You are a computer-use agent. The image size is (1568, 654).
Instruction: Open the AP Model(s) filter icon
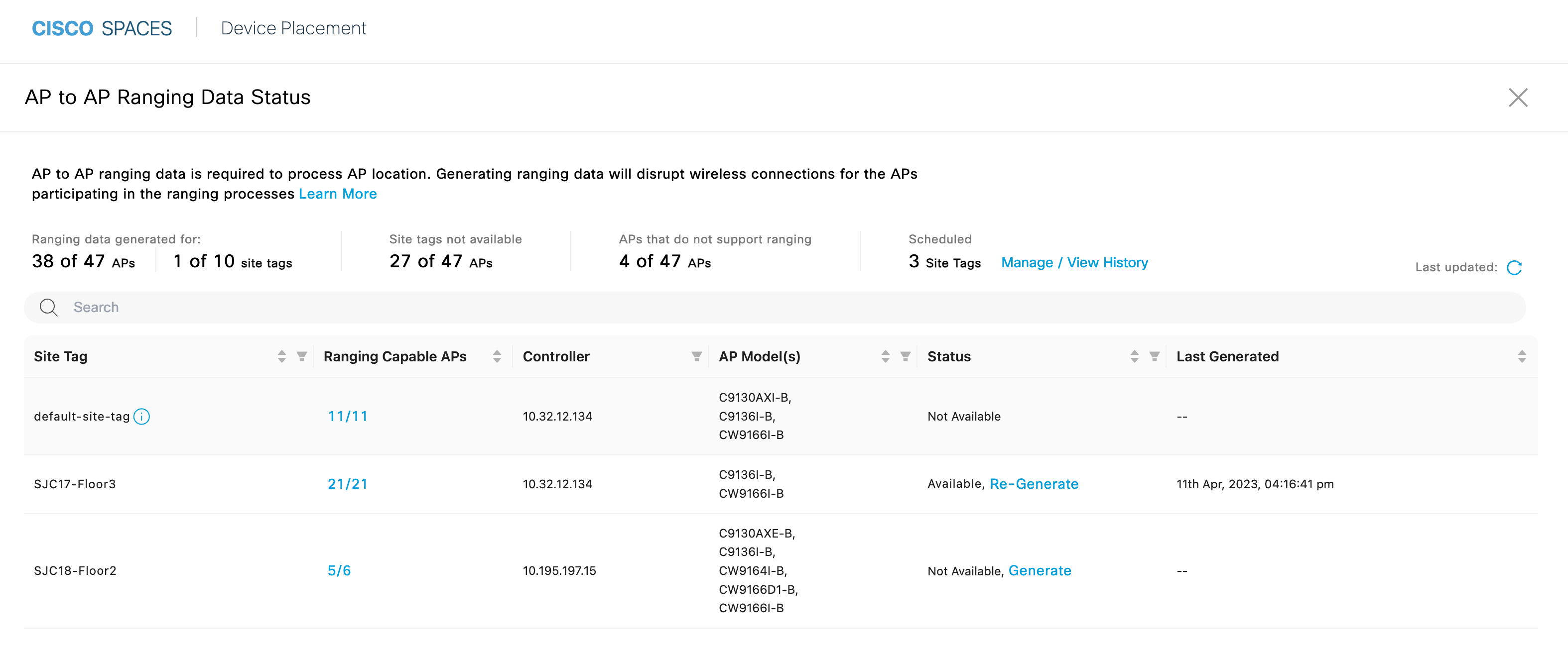905,356
